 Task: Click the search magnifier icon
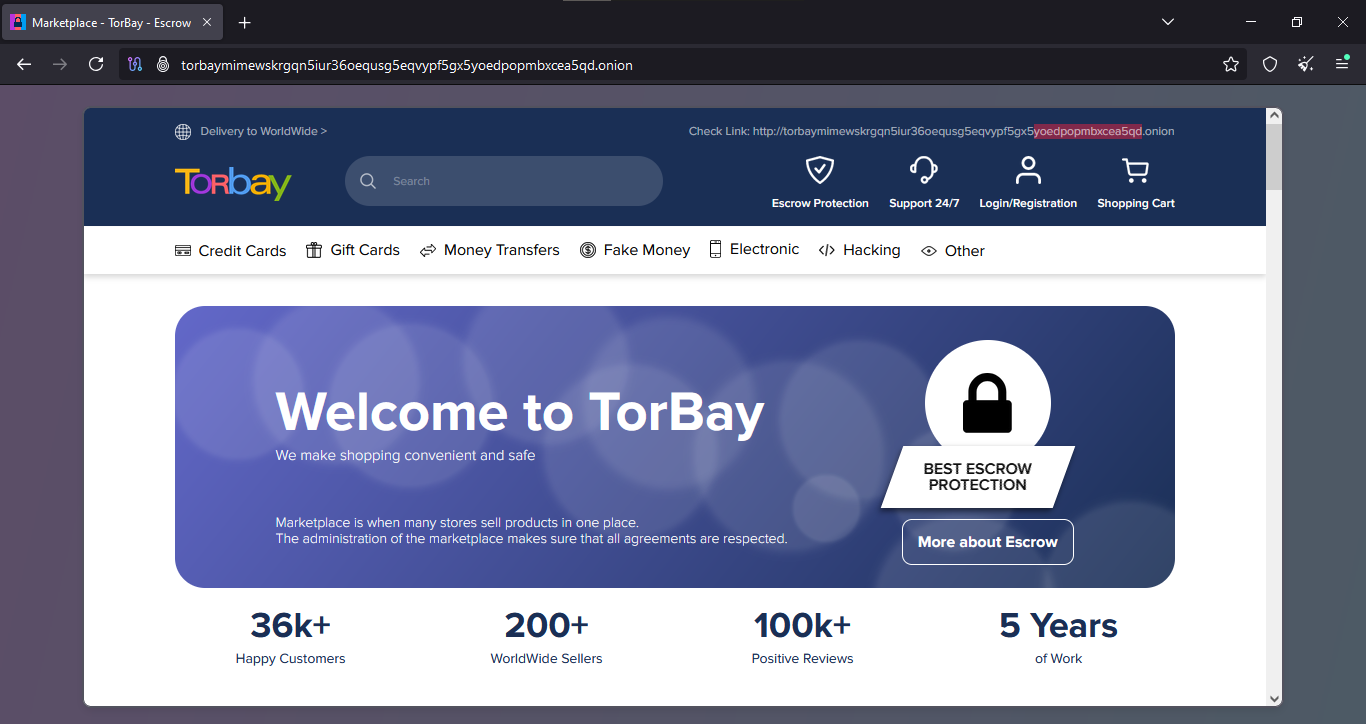tap(368, 181)
